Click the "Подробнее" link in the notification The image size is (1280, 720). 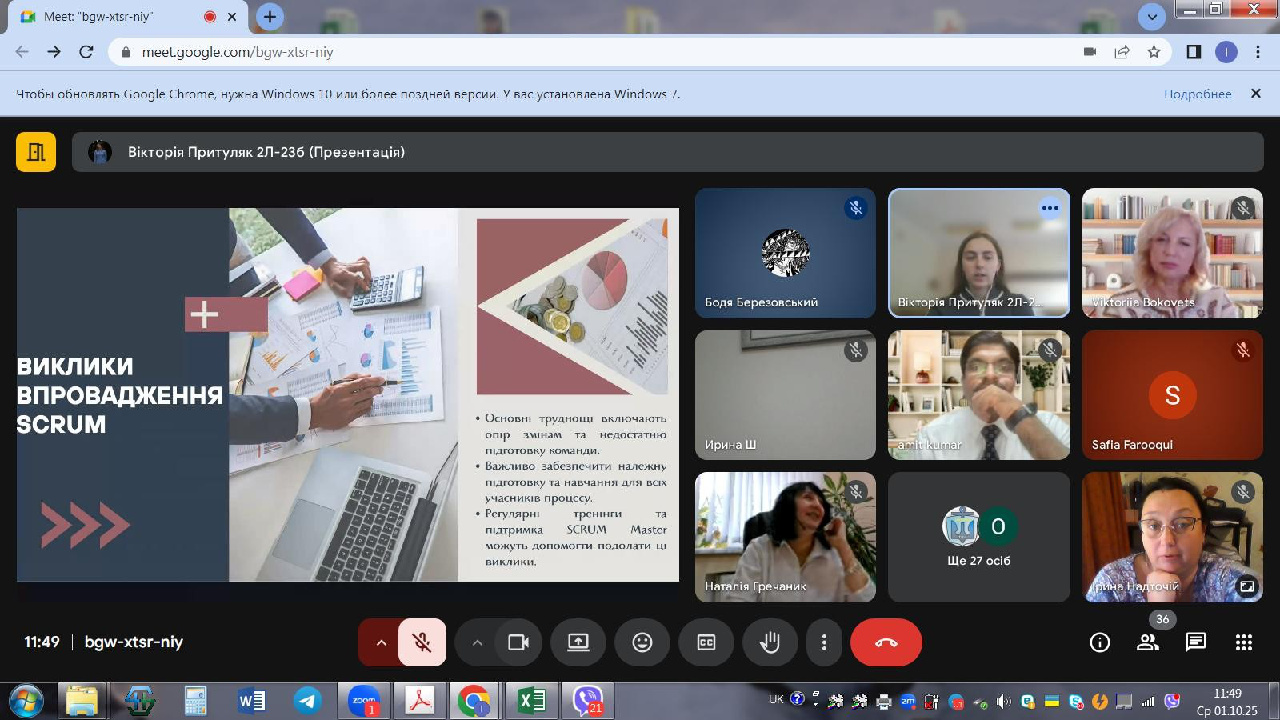click(x=1197, y=94)
